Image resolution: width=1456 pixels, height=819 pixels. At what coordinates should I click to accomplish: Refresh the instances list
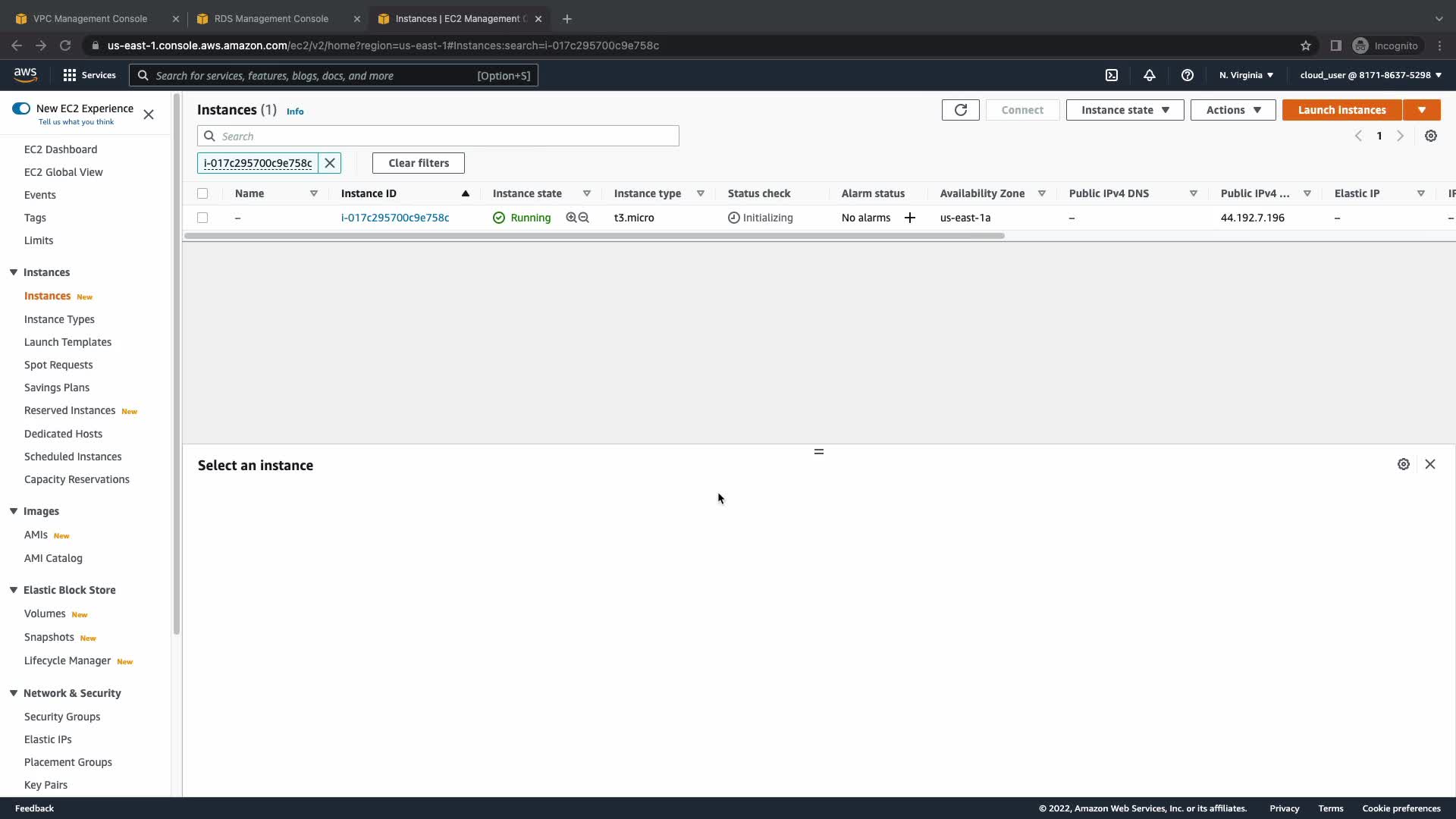(960, 110)
